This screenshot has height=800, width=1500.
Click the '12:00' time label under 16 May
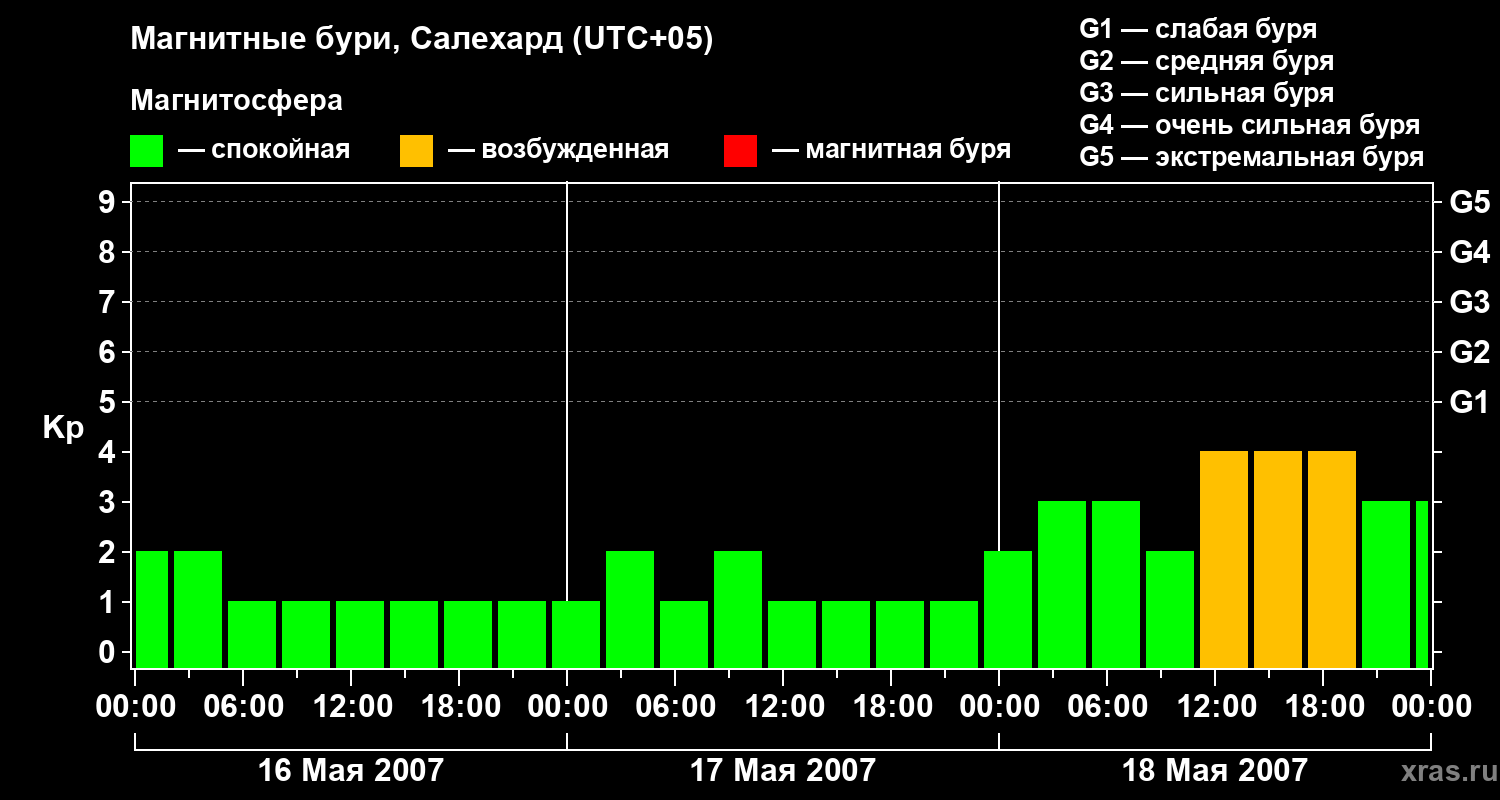[353, 707]
